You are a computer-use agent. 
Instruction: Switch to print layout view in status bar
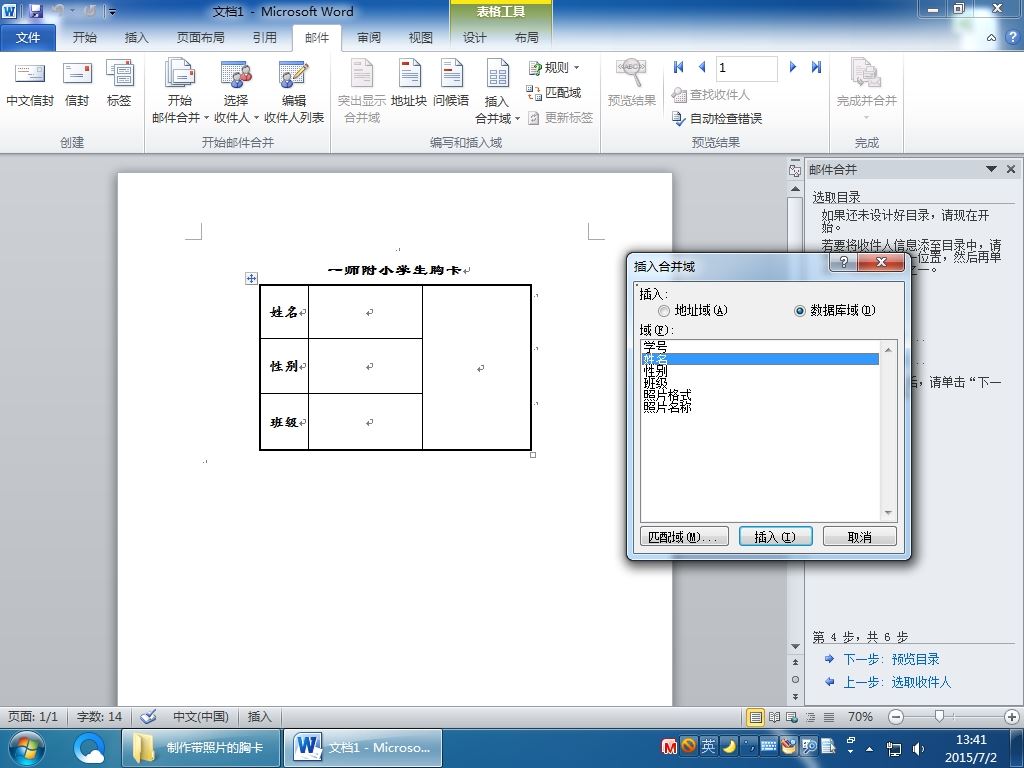click(x=756, y=717)
